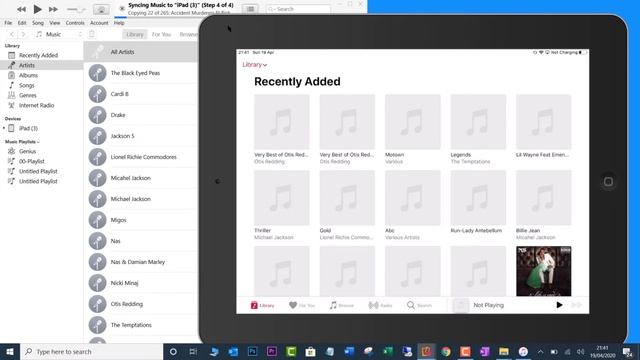Select Artists in the sidebar
Image resolution: width=640 pixels, height=360 pixels.
point(27,65)
